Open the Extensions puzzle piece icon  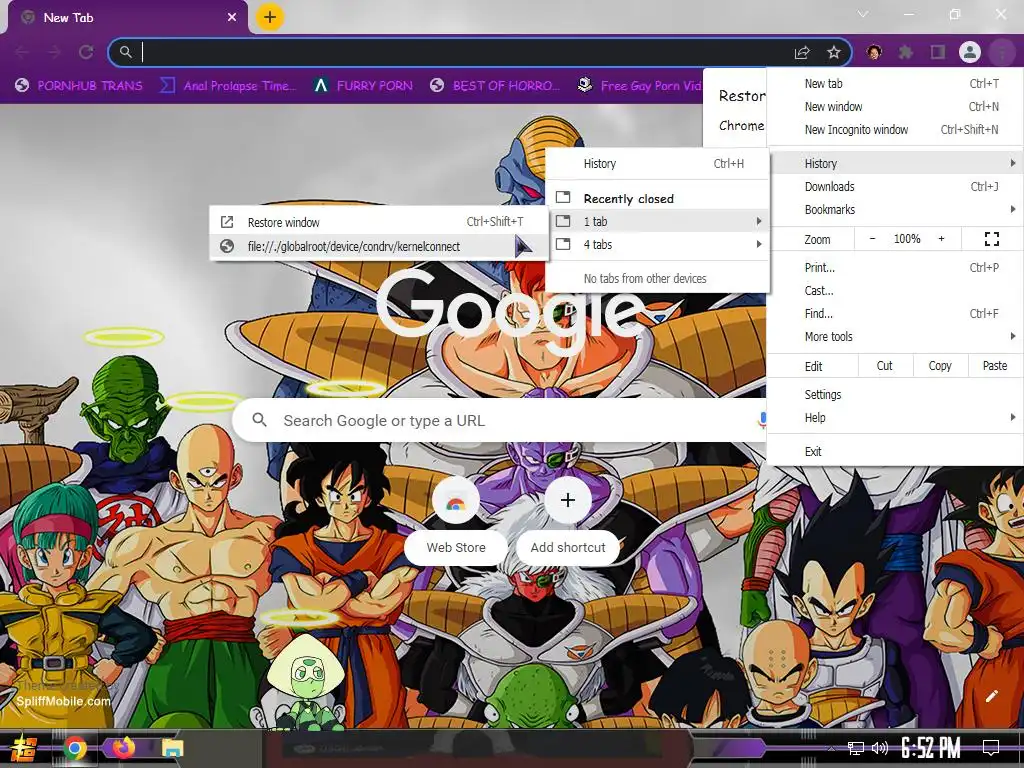point(906,52)
